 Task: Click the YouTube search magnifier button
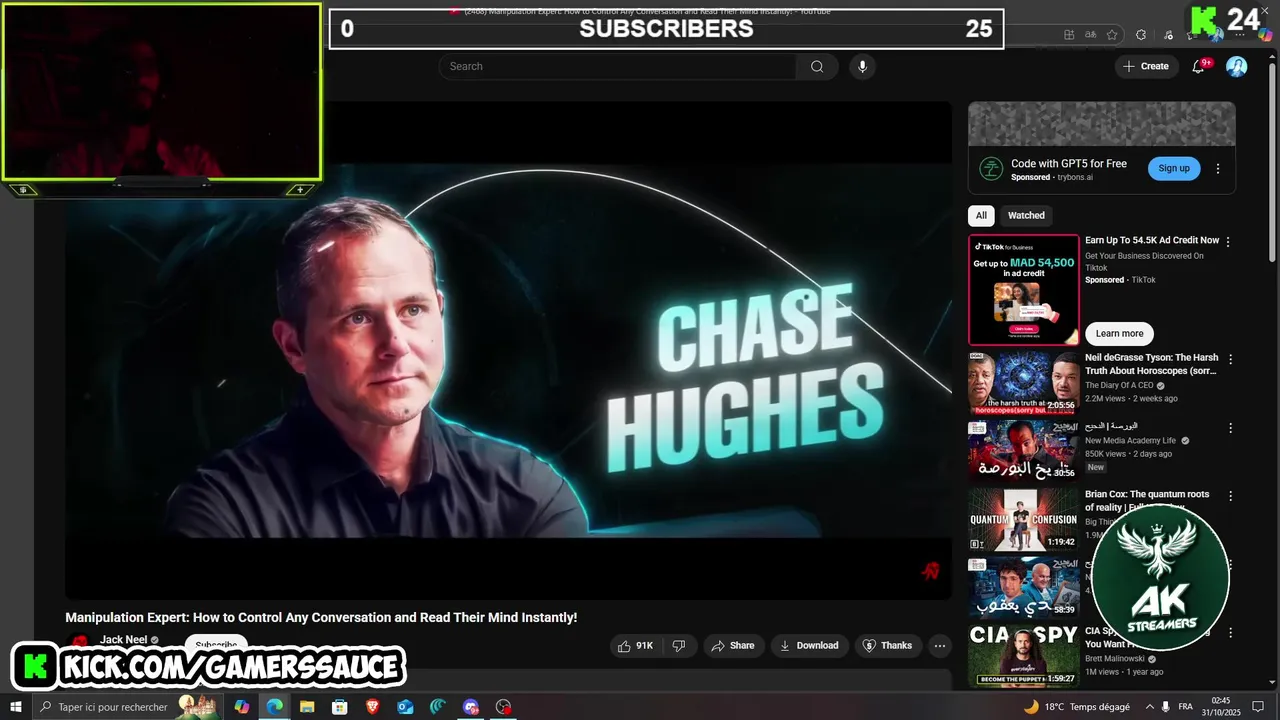[x=817, y=66]
